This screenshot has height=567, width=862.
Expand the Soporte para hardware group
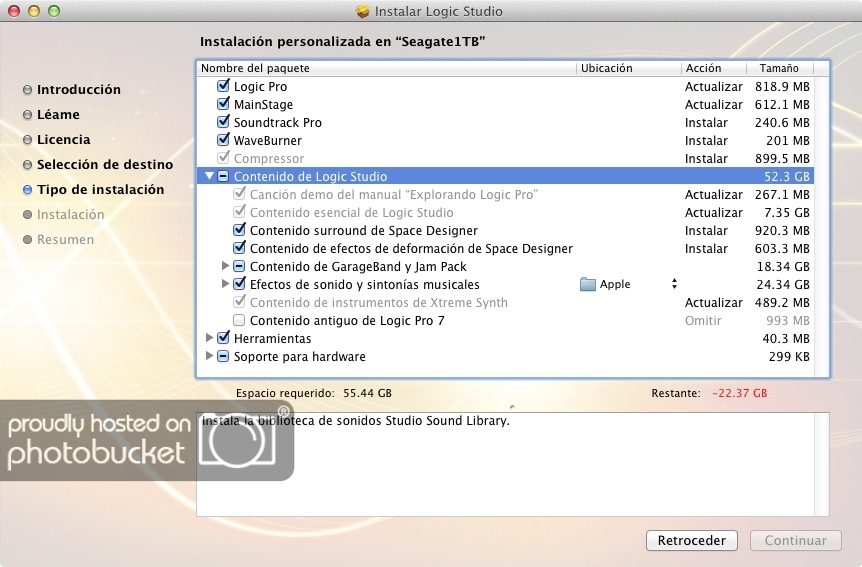click(209, 357)
